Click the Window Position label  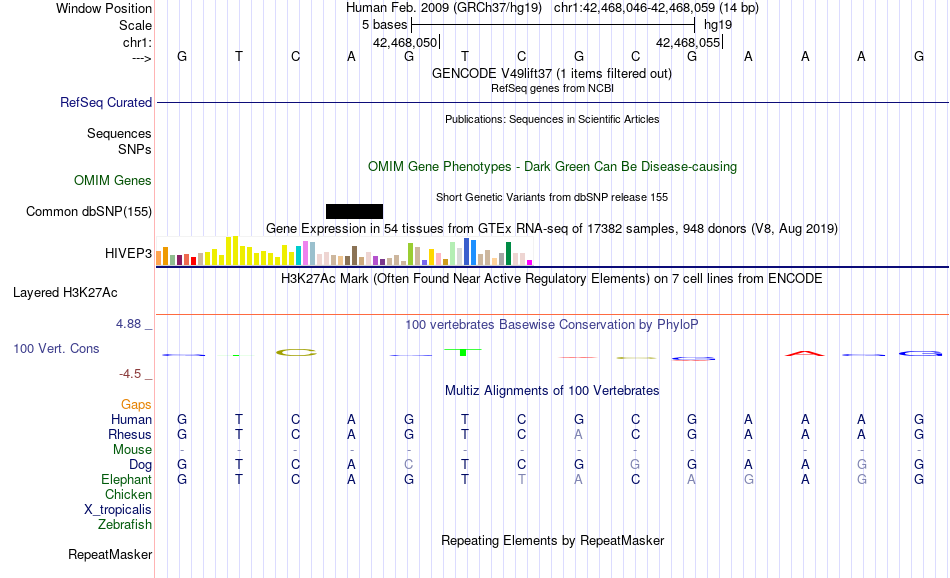[x=104, y=8]
